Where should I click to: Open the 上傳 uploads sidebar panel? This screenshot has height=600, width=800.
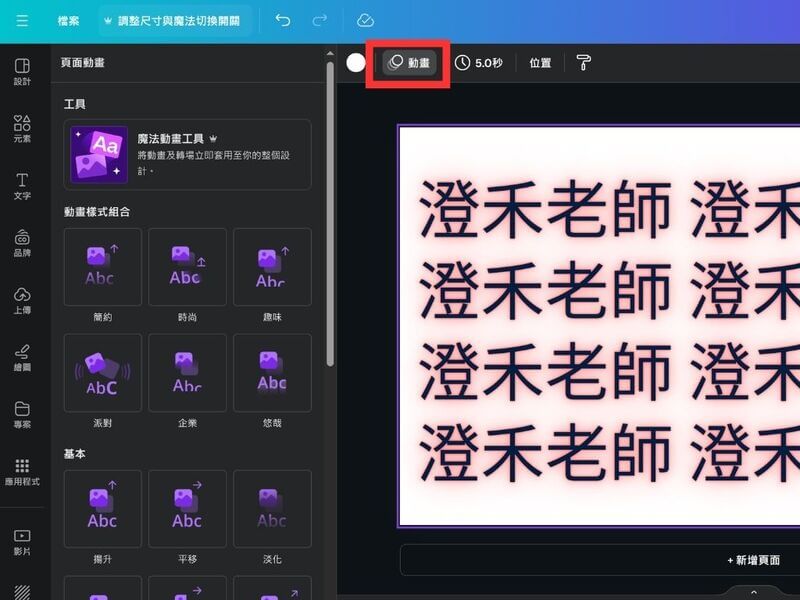coord(22,300)
